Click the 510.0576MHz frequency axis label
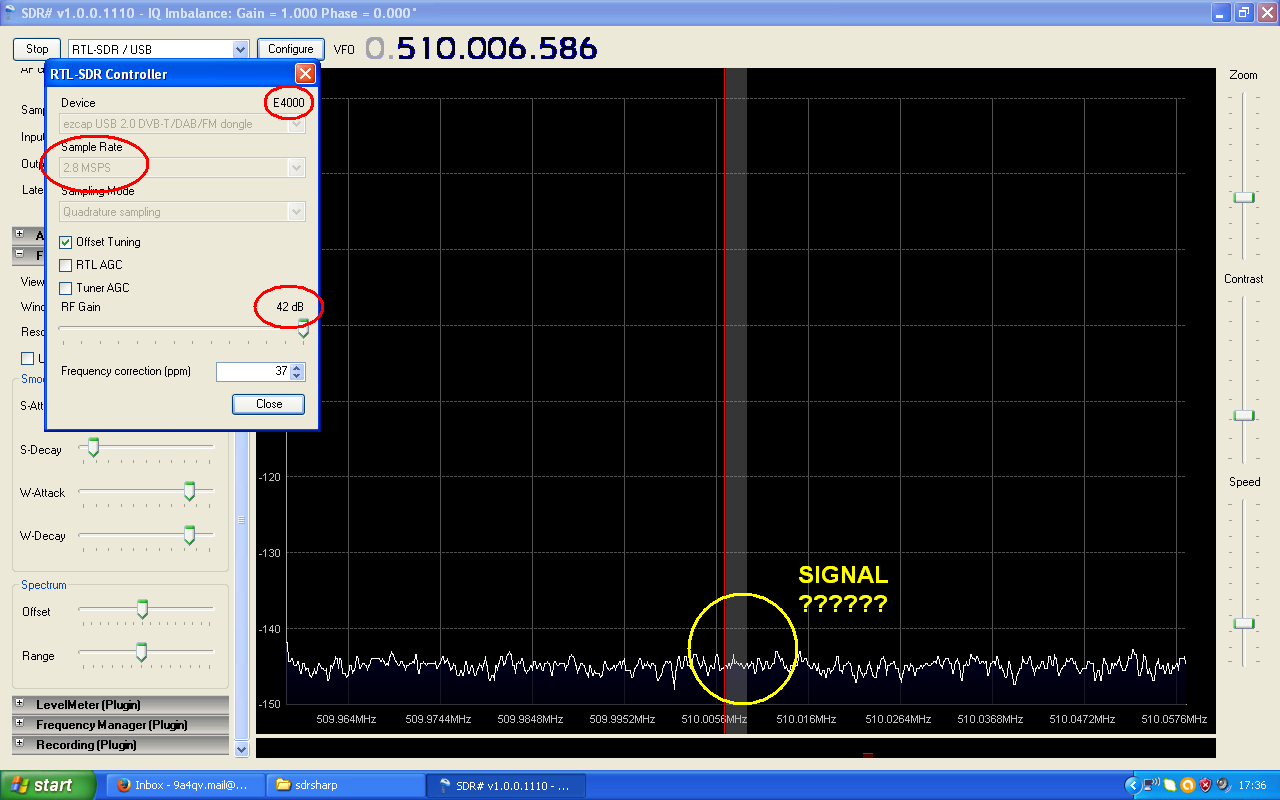The image size is (1280, 800). pos(1174,719)
